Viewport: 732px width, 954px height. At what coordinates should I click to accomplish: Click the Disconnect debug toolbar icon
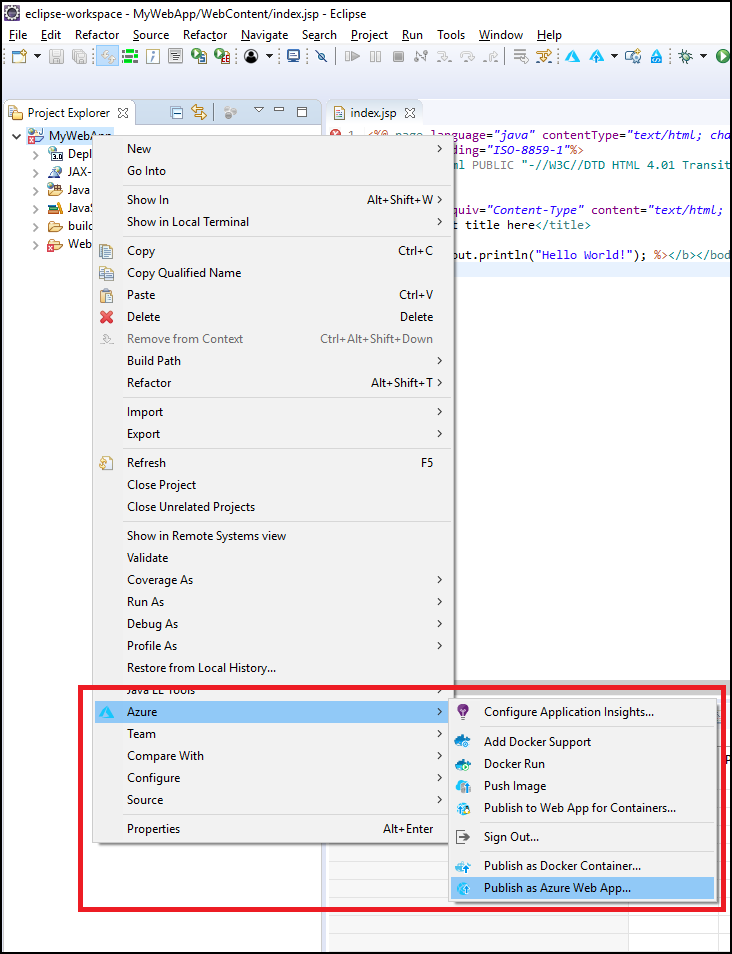pos(420,57)
